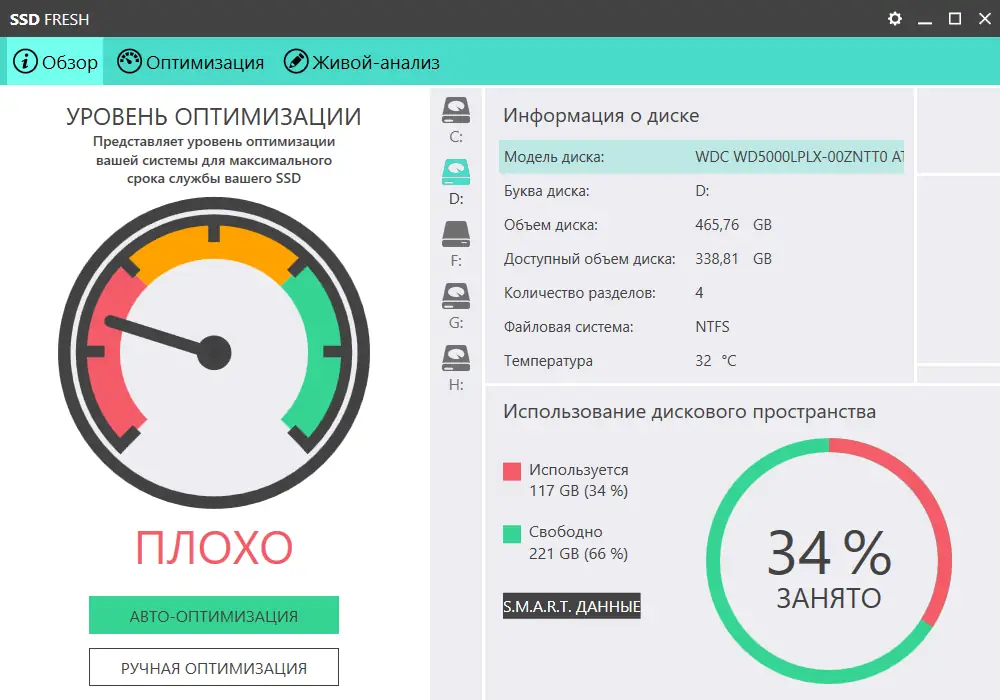Click the Объем диска: label
Screen dimensions: 1000x700
(551, 225)
